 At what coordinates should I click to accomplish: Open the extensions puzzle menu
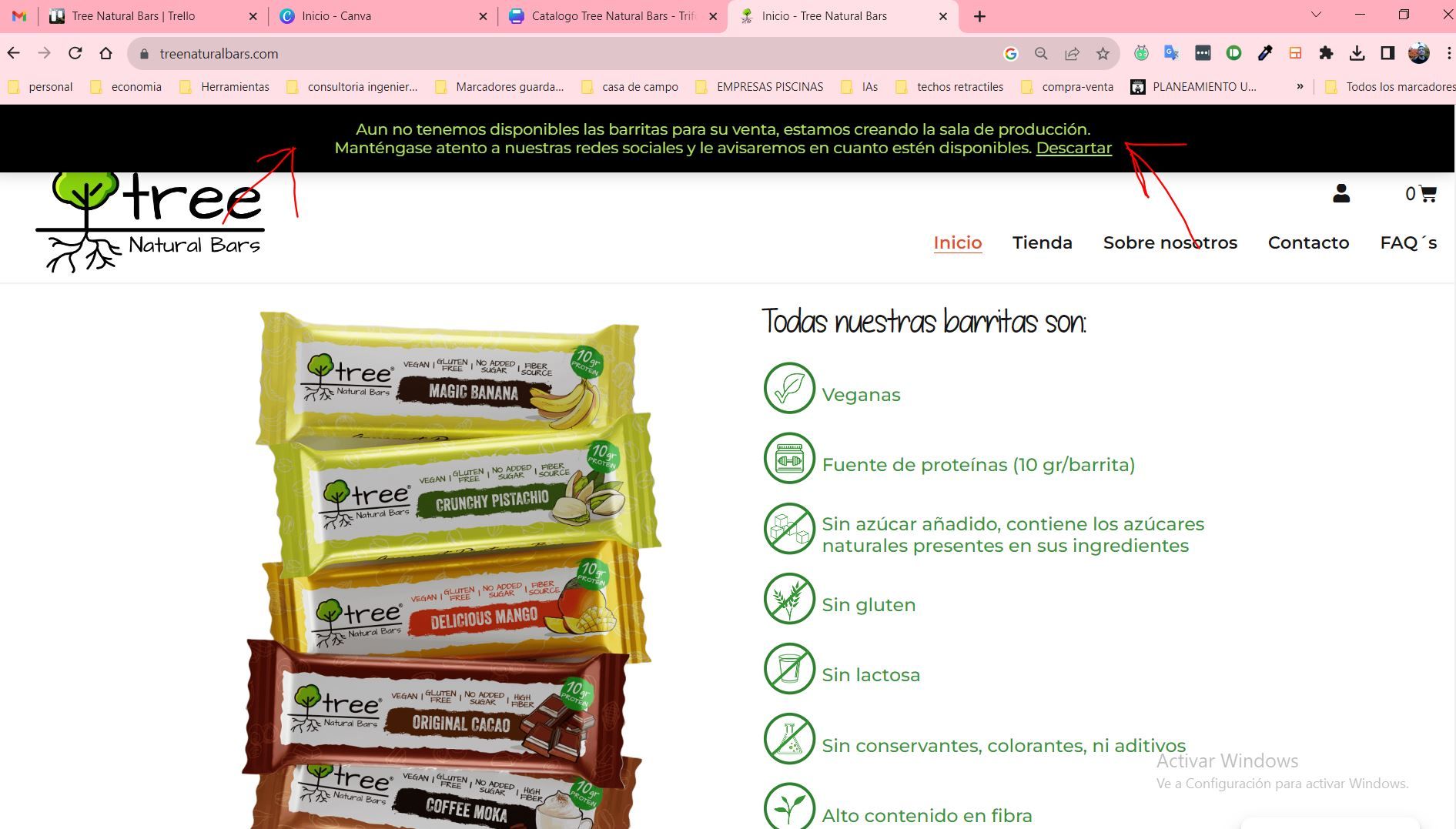click(x=1326, y=53)
